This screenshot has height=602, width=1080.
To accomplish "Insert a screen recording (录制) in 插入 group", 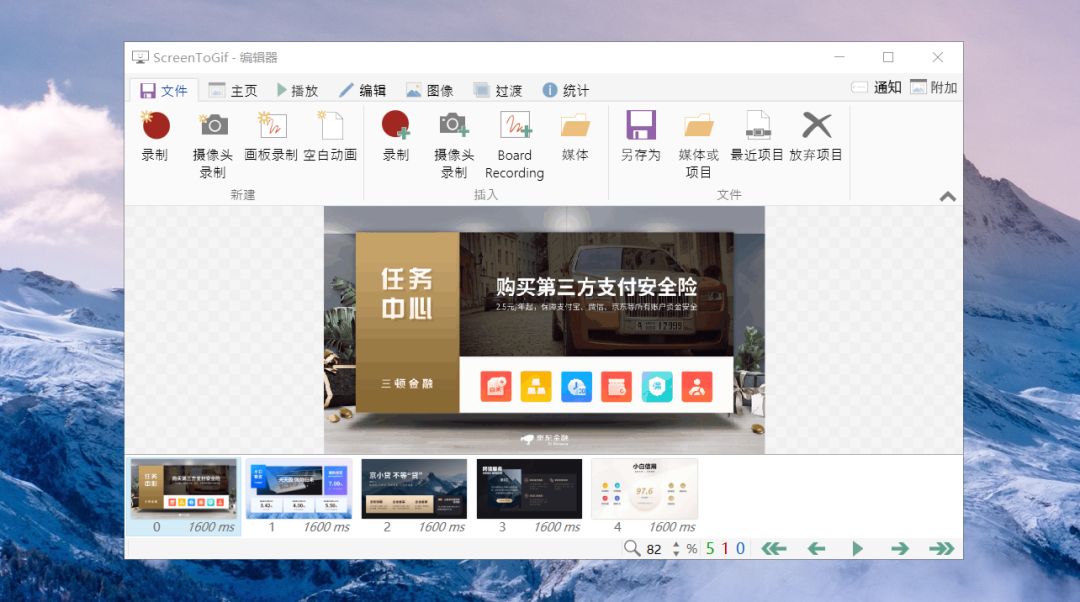I will point(395,136).
